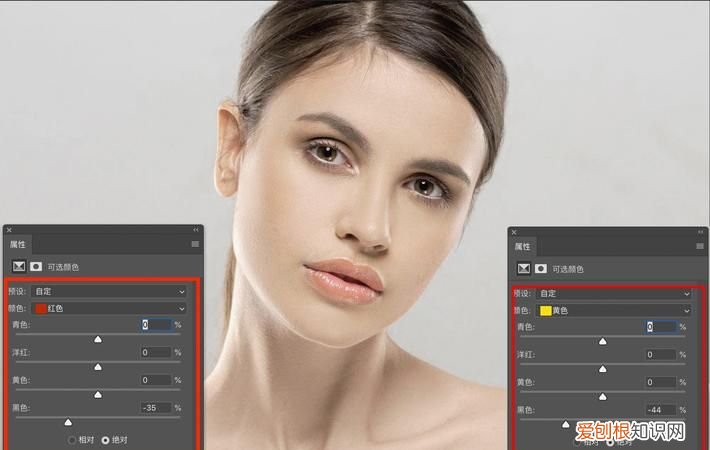Collapse left panel with double-arrow icon

tap(196, 229)
